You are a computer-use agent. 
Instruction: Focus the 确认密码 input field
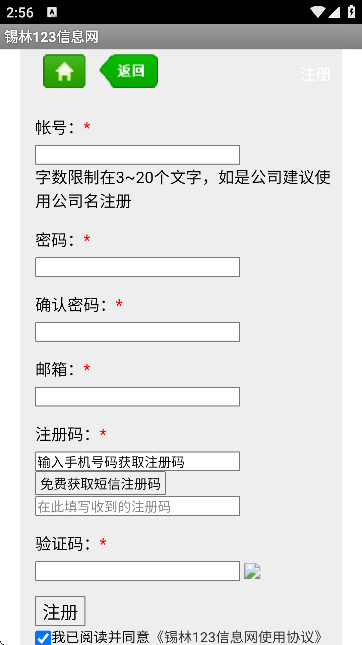137,332
